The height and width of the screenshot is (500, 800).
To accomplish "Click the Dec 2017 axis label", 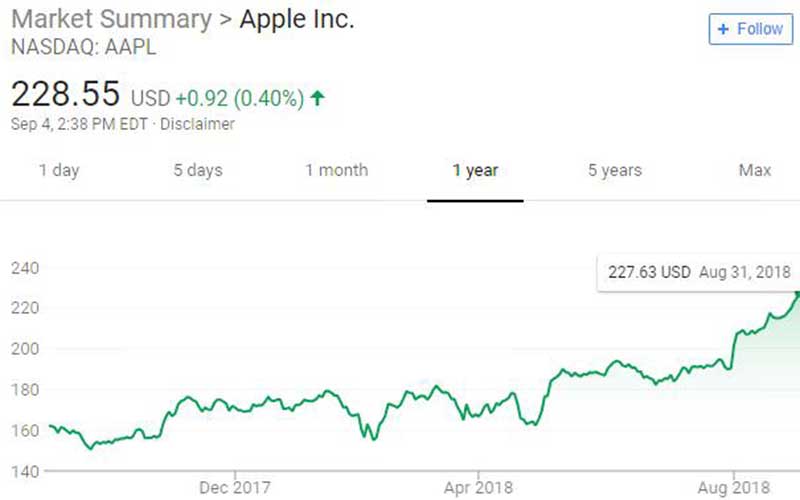I will 235,487.
